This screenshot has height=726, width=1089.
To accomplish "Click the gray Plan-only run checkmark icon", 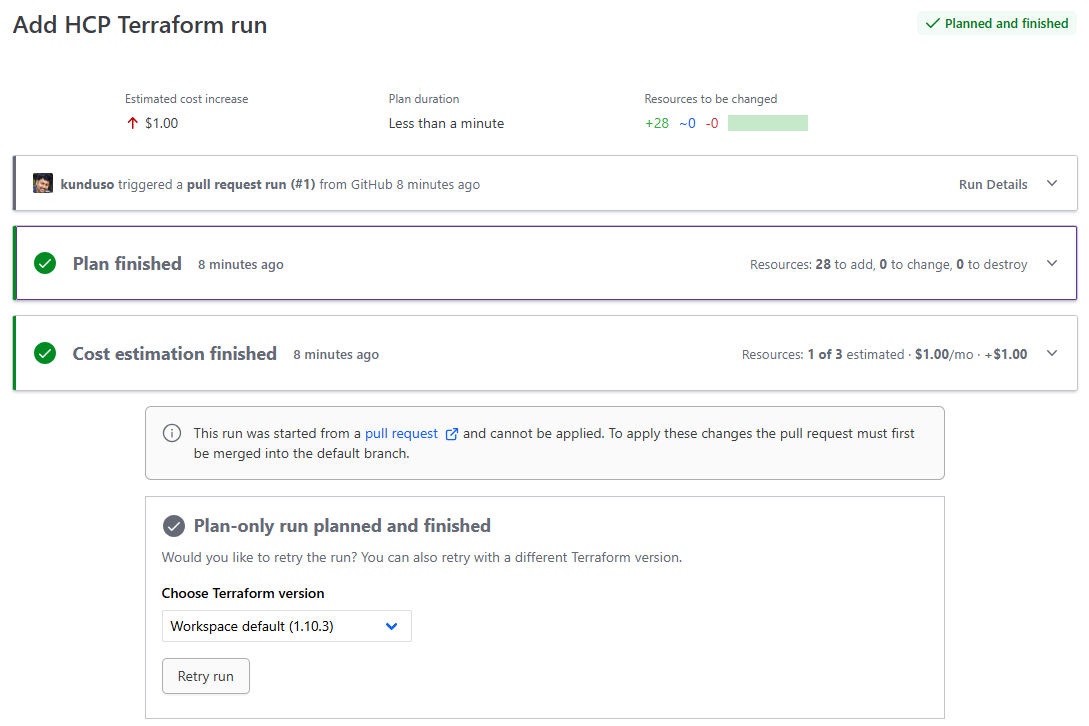I will pos(174,526).
